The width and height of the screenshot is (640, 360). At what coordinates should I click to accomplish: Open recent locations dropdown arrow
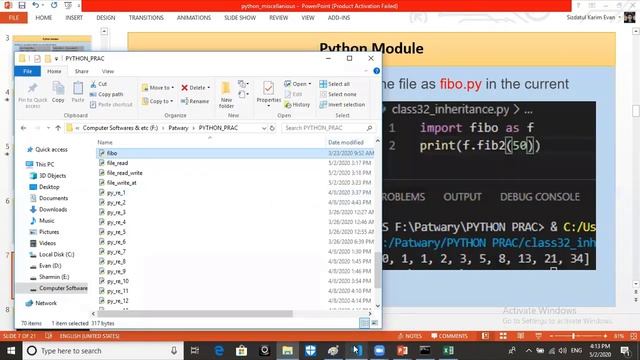[48, 128]
